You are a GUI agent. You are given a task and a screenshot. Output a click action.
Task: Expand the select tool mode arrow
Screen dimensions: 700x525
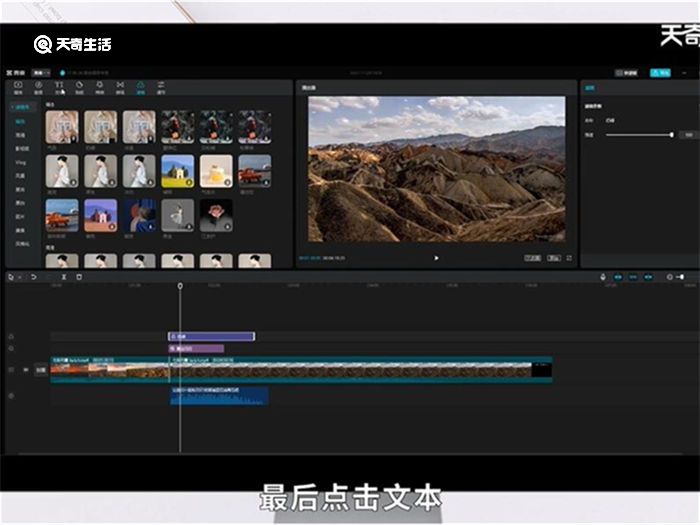19,277
